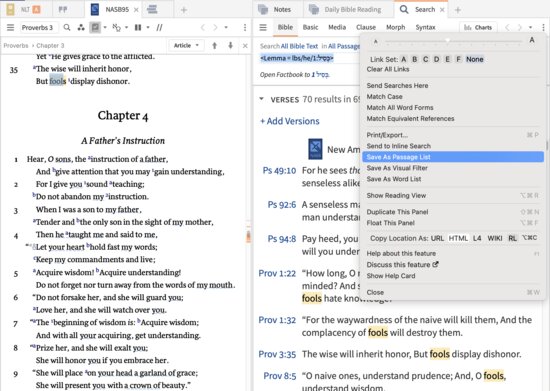The height and width of the screenshot is (391, 550).
Task: Set link set to None
Action: coord(475,59)
